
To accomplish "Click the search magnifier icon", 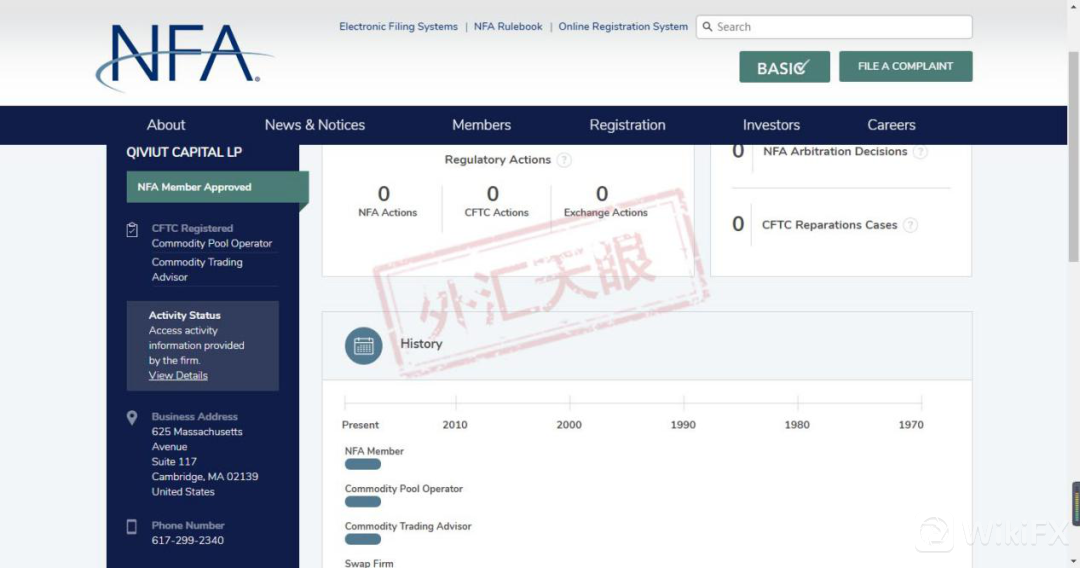I will coord(707,27).
